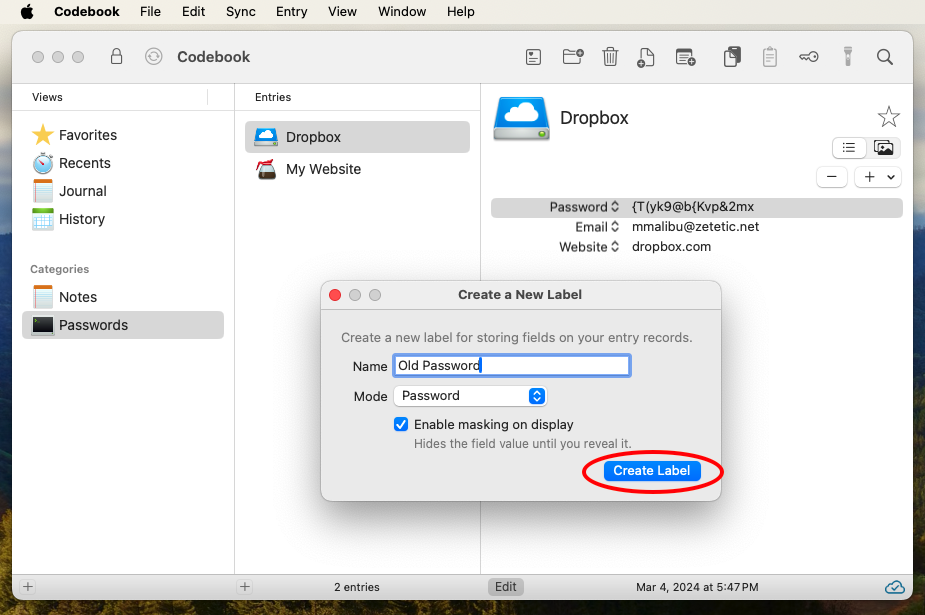The image size is (925, 615).
Task: Add a new entry with plus button
Action: click(x=245, y=587)
